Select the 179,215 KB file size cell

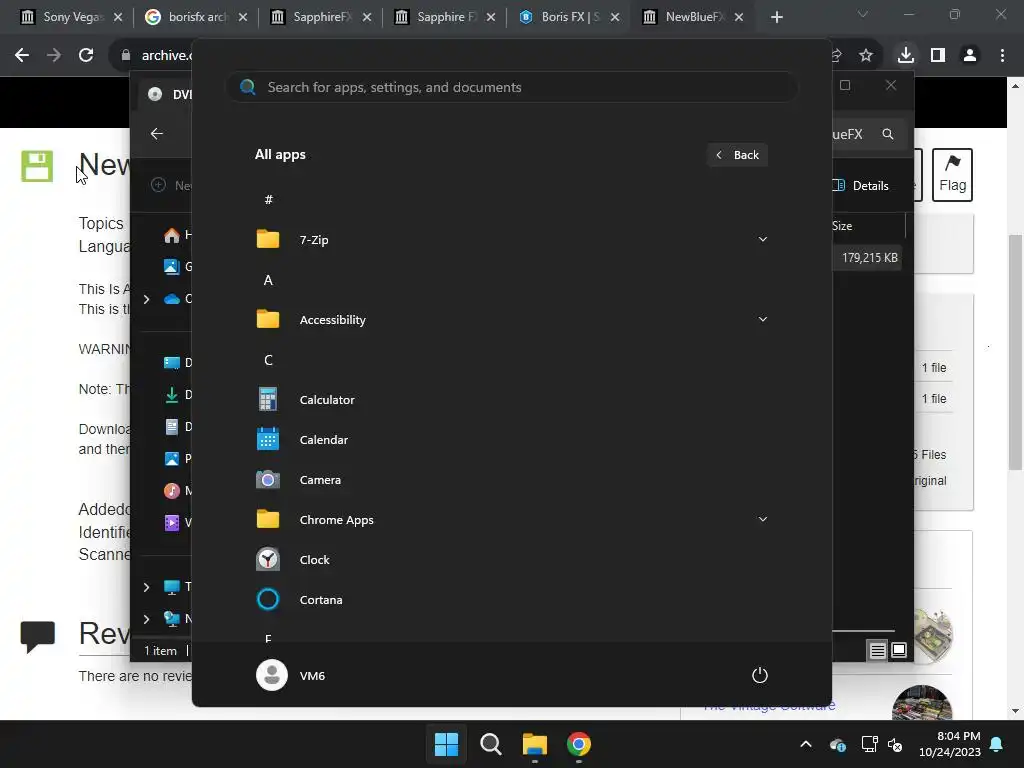(x=869, y=258)
